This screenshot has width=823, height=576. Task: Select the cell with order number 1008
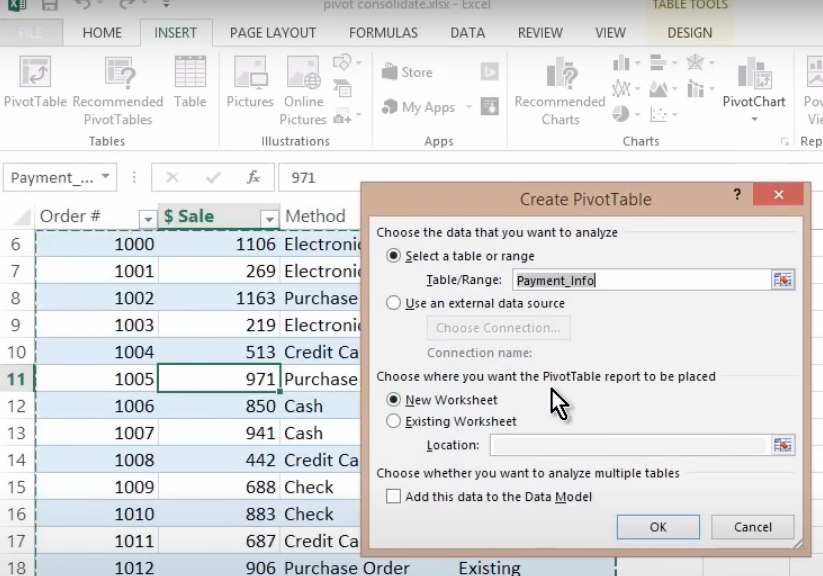[97, 460]
